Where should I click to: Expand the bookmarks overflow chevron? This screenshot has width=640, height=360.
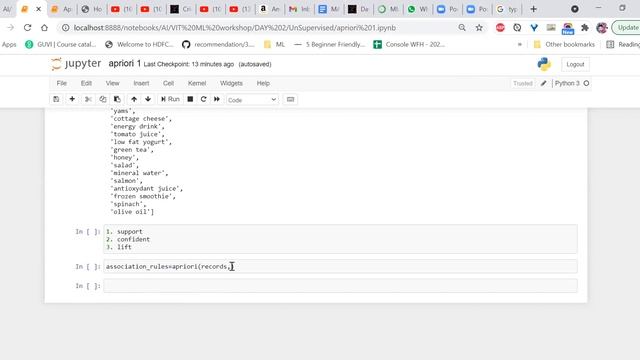click(519, 44)
